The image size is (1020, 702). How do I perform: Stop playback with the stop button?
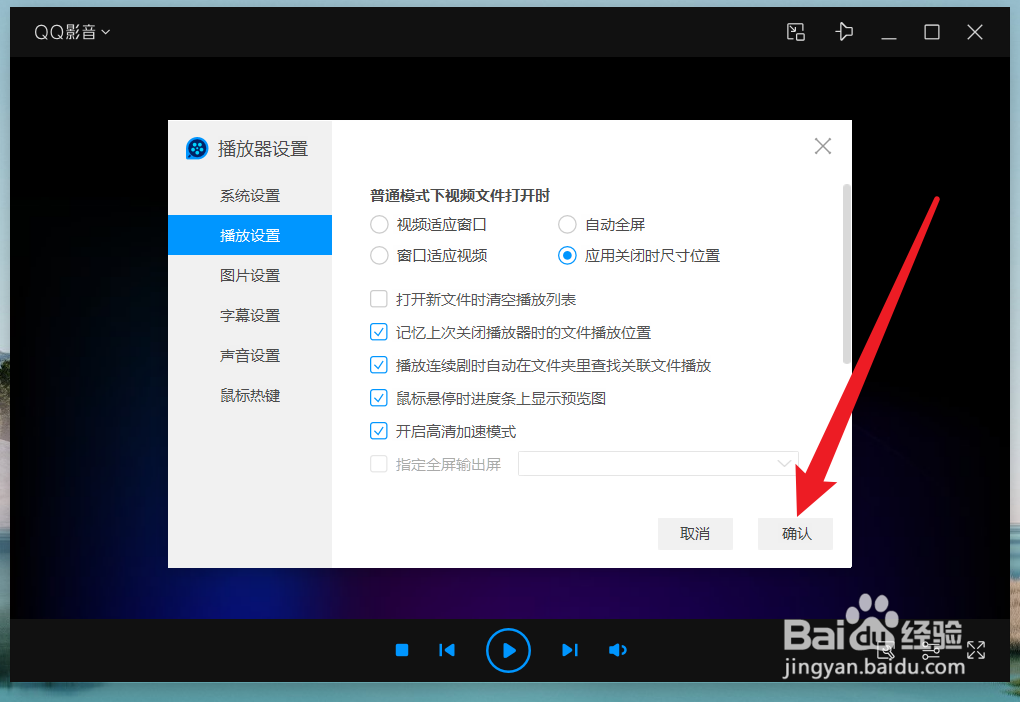[x=402, y=650]
